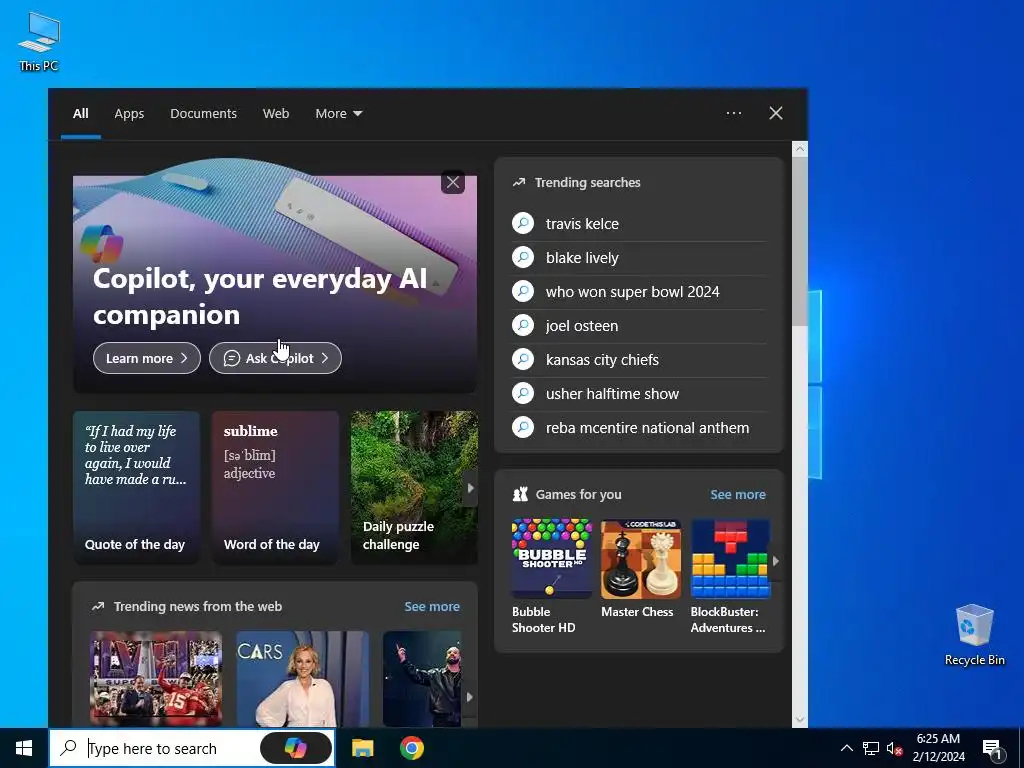Open the Bubble Shooter HD game thumbnail
This screenshot has height=768, width=1024.
coord(551,558)
